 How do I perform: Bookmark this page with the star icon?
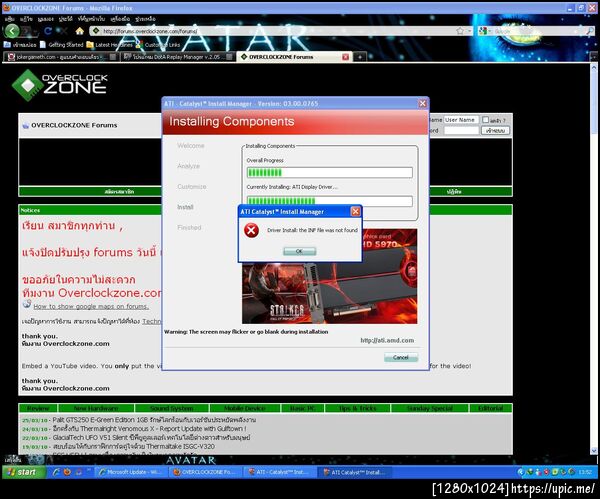tap(460, 31)
